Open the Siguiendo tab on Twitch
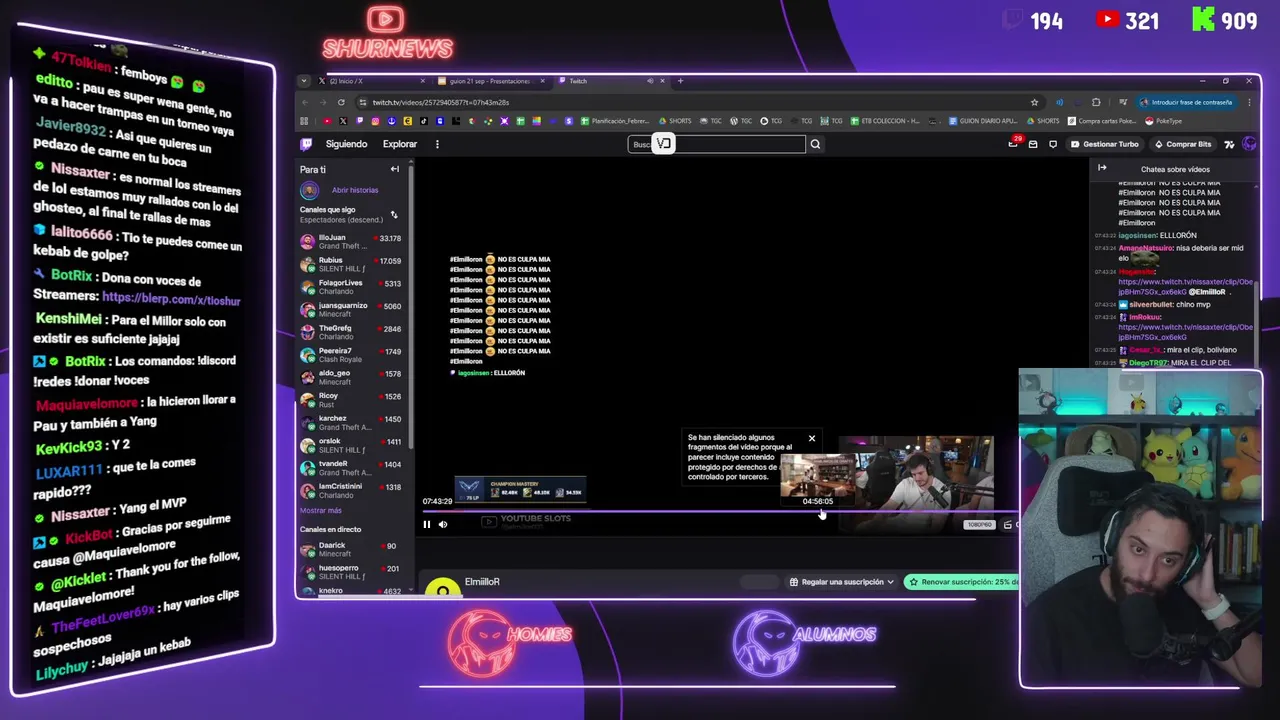The image size is (1280, 720). (346, 144)
